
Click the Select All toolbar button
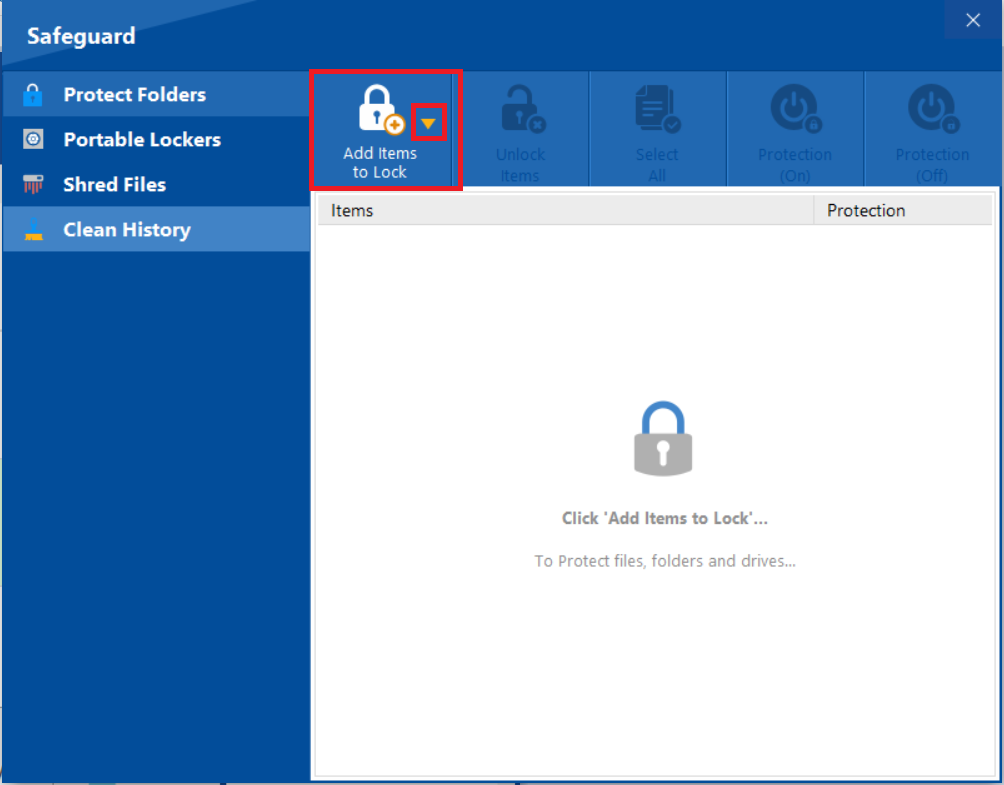pyautogui.click(x=658, y=130)
